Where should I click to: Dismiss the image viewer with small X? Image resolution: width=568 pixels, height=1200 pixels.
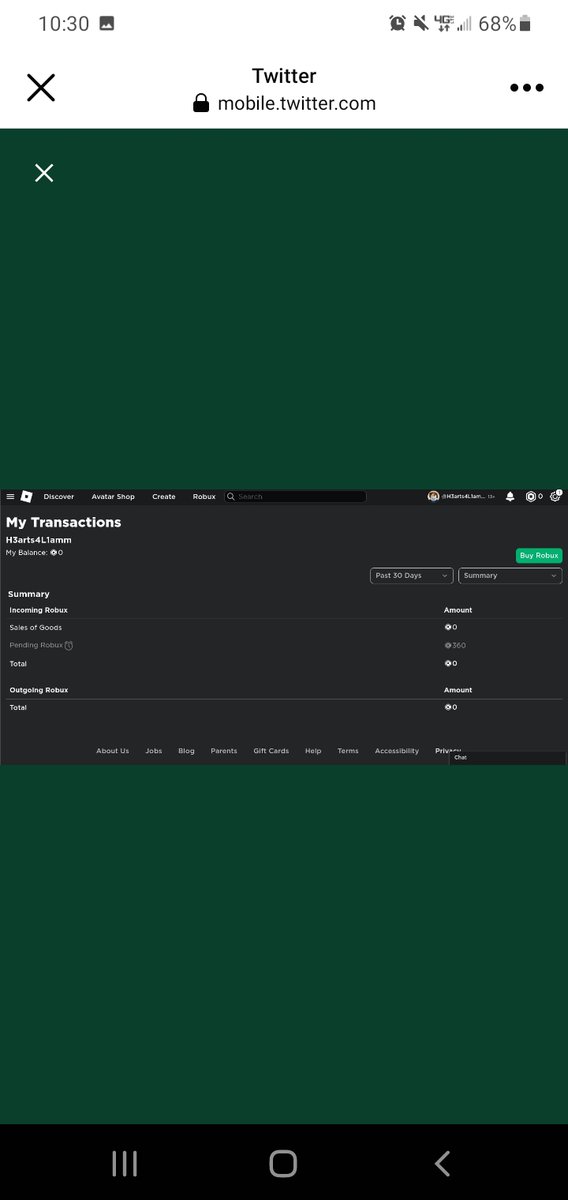[44, 173]
